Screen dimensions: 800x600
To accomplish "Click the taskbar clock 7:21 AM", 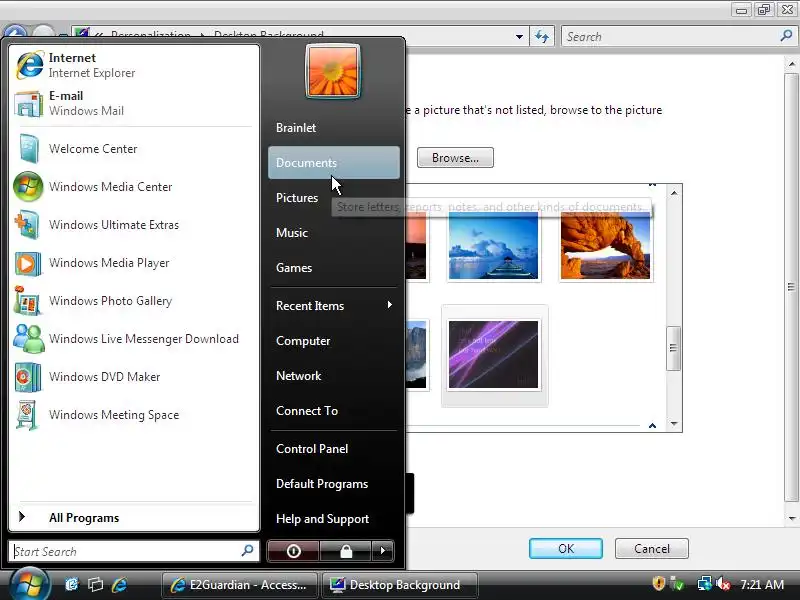I will click(762, 584).
